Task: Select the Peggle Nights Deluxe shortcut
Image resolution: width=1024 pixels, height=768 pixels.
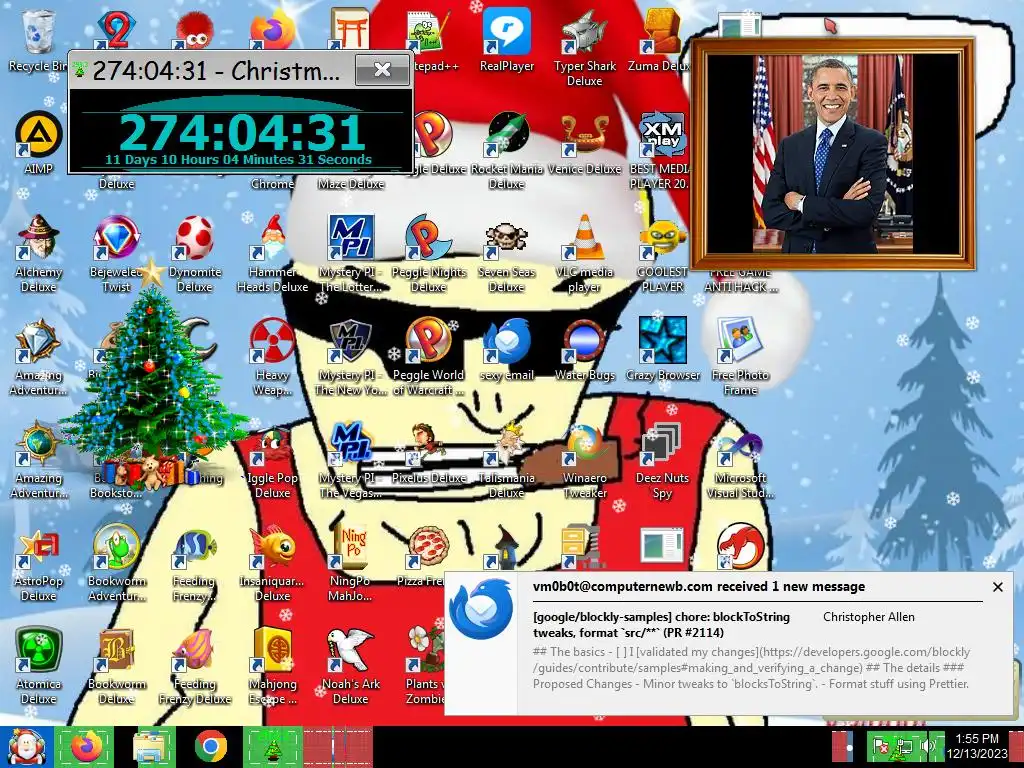Action: tap(428, 253)
